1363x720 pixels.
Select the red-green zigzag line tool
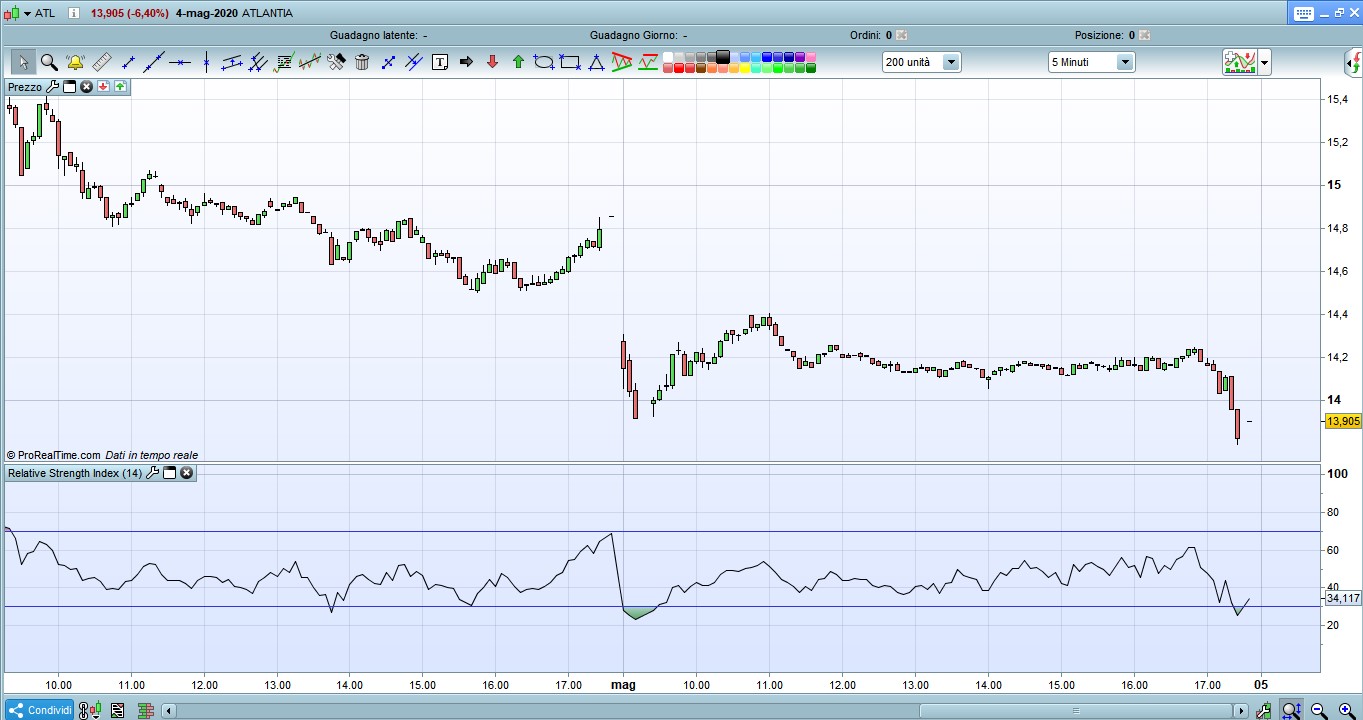(648, 62)
